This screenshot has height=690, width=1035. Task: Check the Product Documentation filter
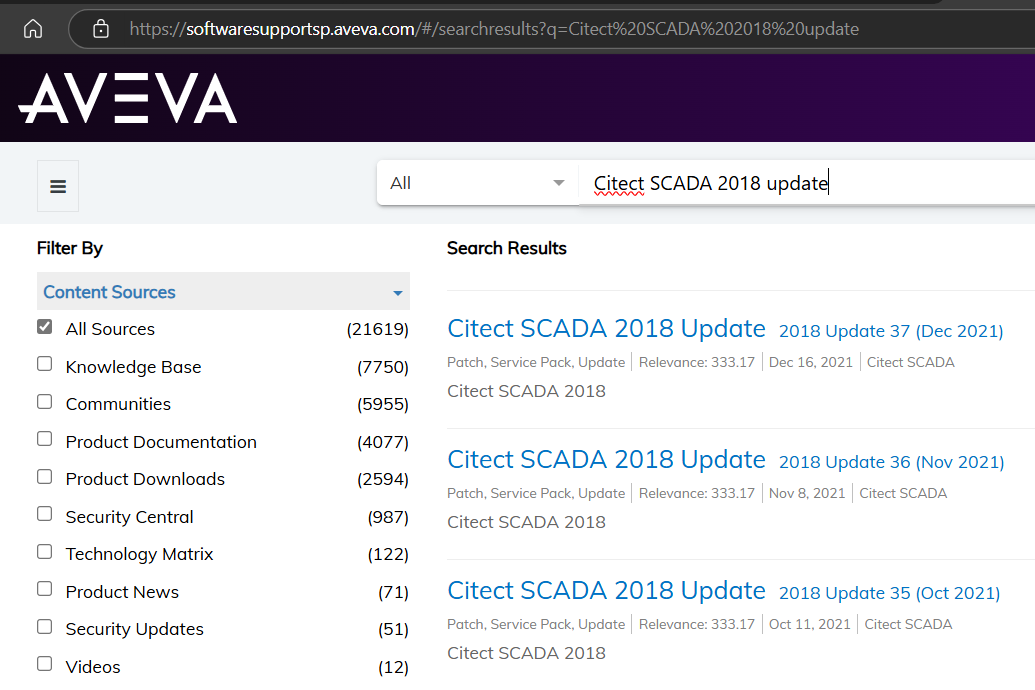pos(44,439)
